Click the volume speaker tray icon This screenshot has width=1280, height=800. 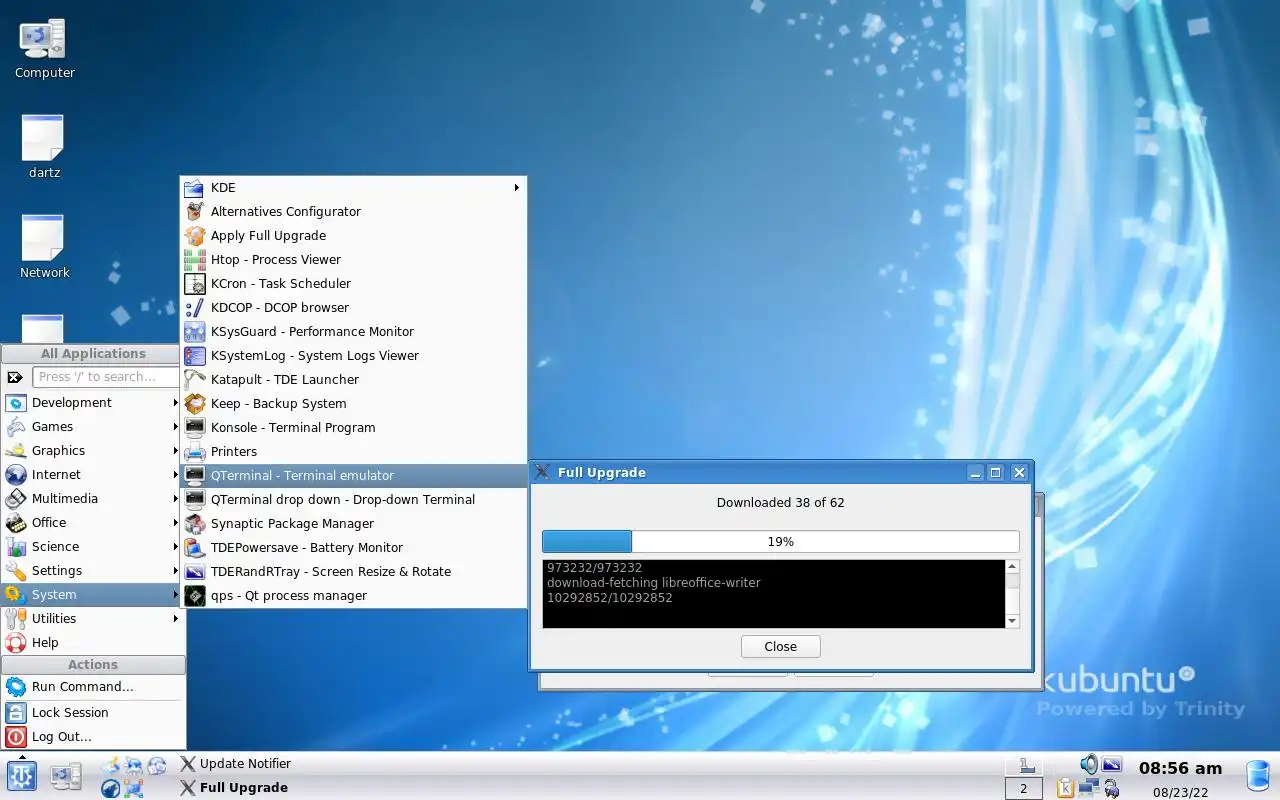[x=1089, y=765]
